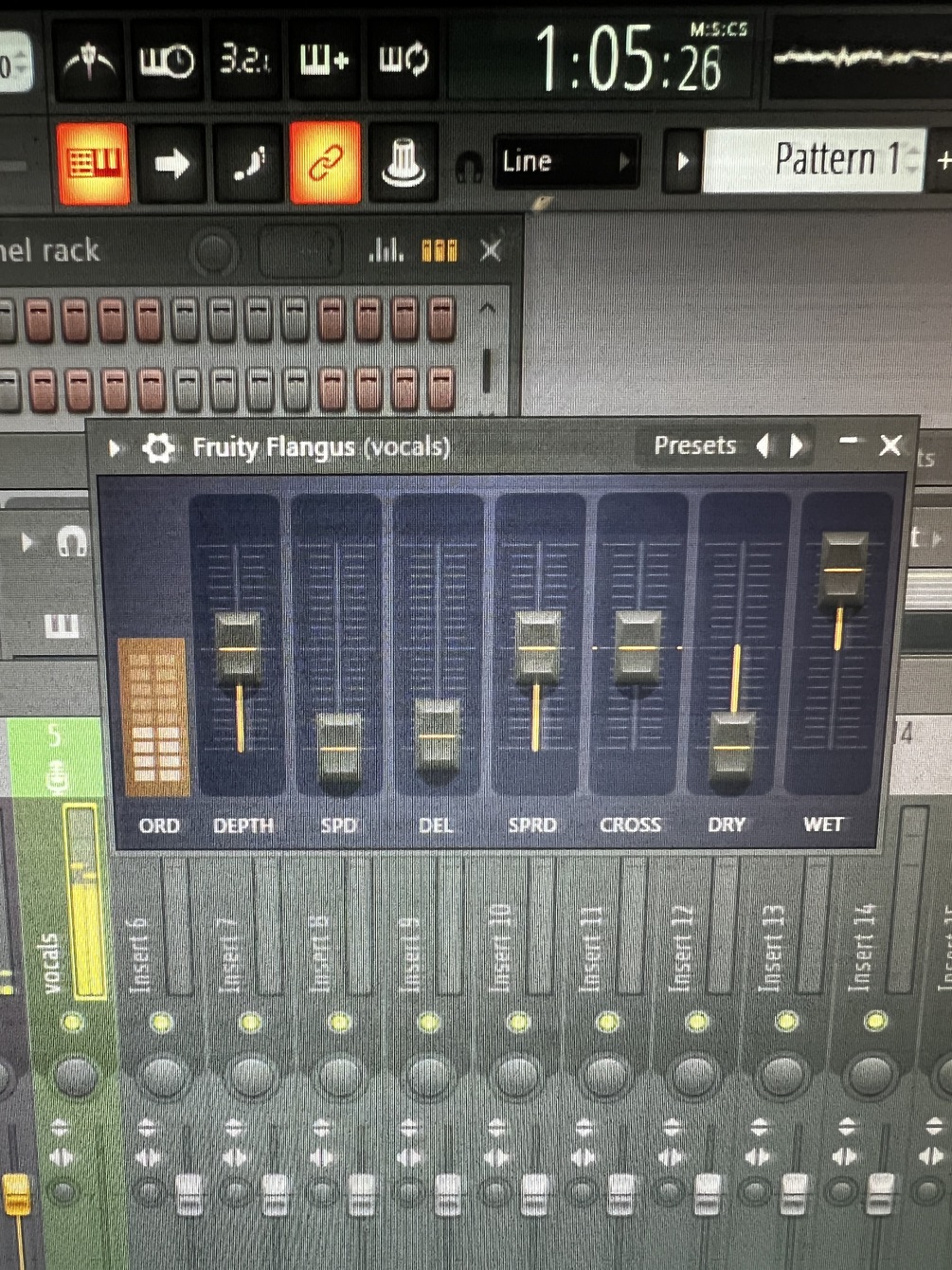952x1270 pixels.
Task: Click the channel rack vertical scrollbar
Action: [x=487, y=370]
